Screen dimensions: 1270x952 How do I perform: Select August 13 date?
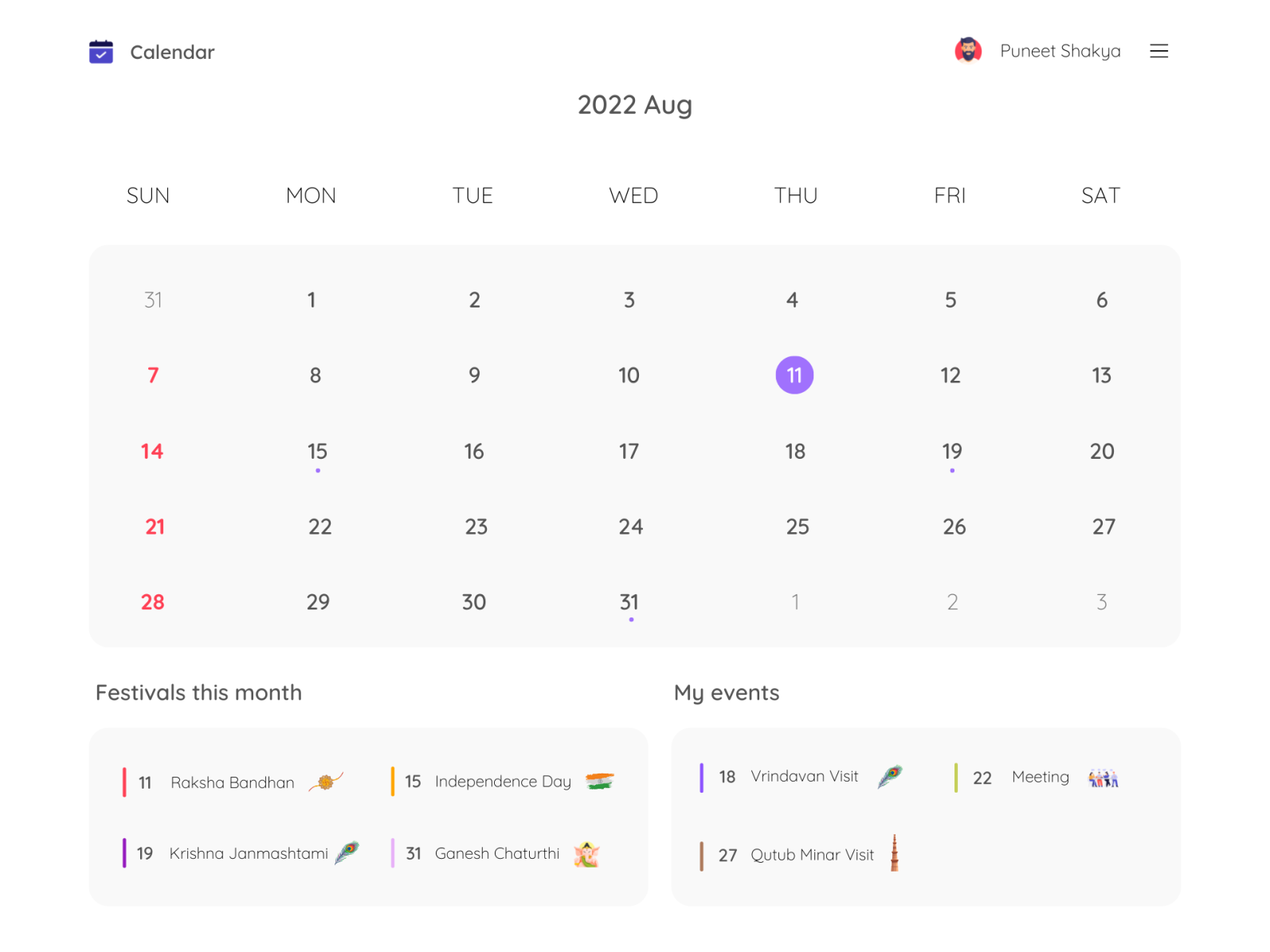[1101, 375]
